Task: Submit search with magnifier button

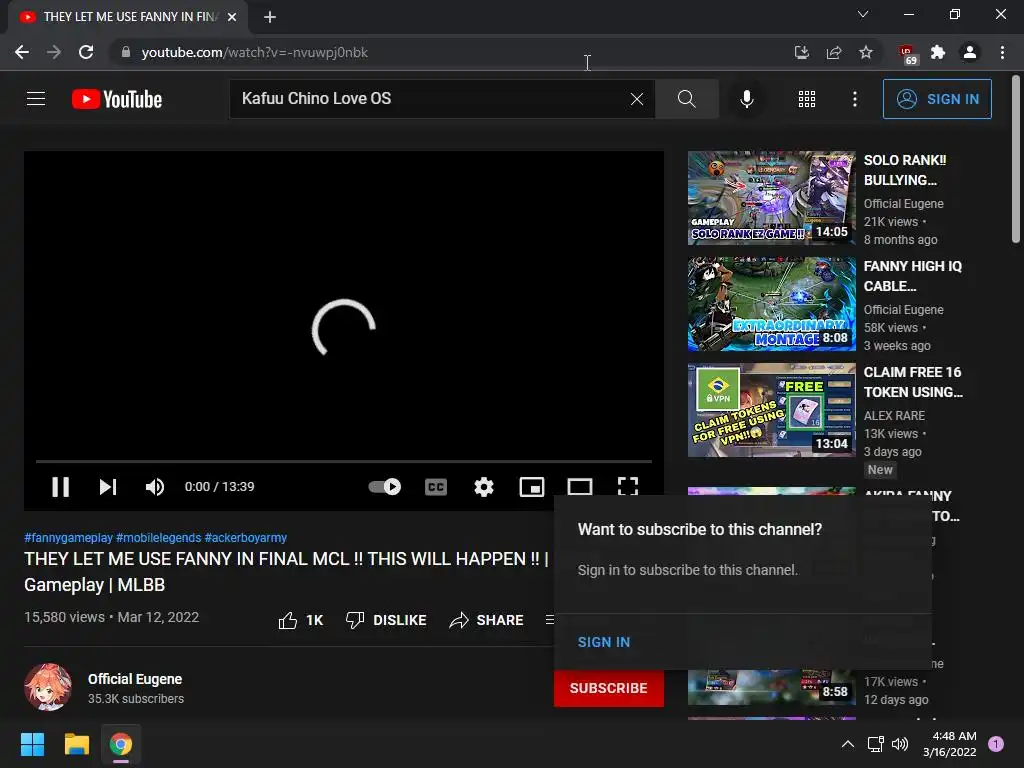Action: pyautogui.click(x=686, y=99)
